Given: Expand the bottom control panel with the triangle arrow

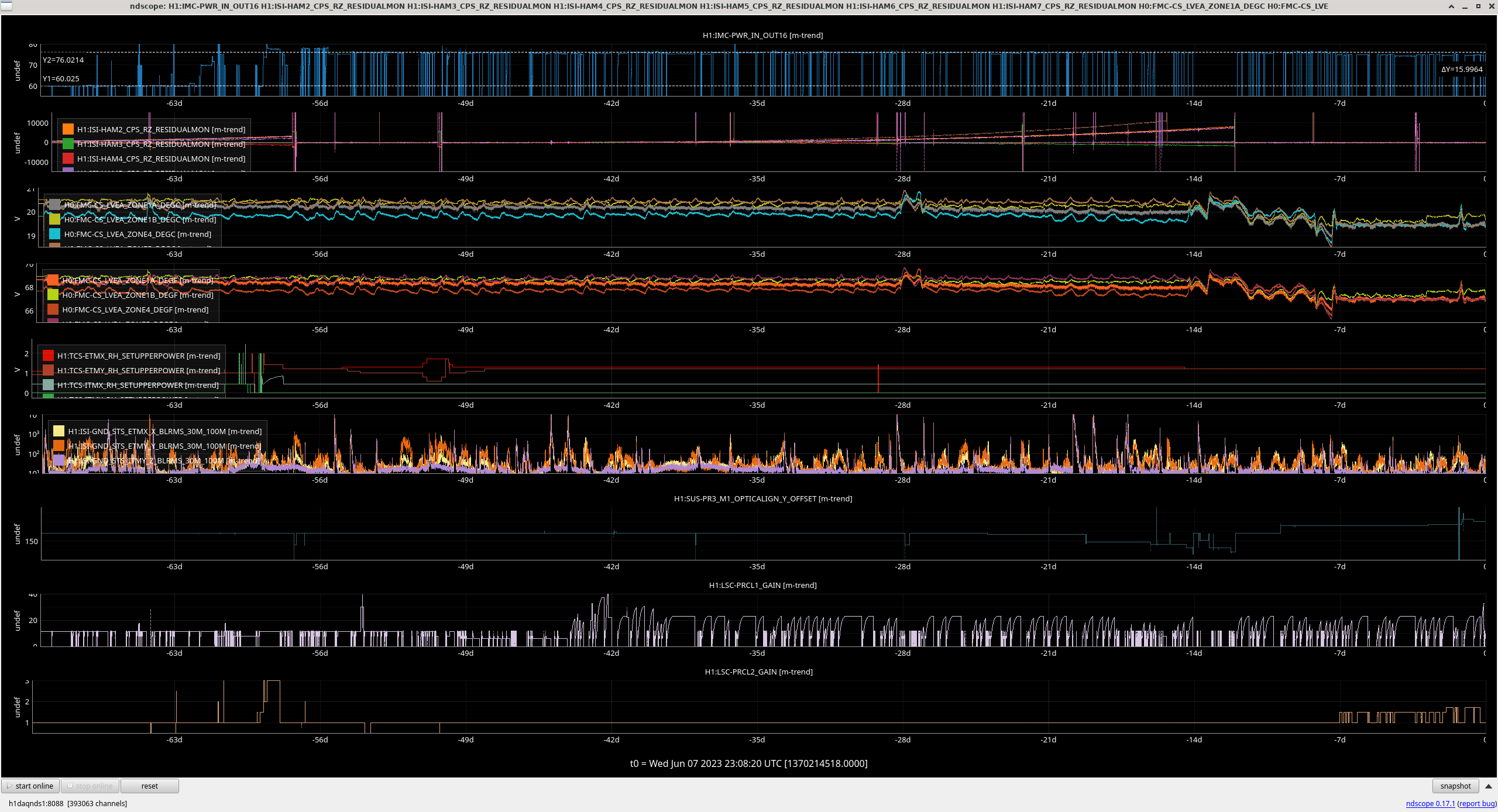Looking at the screenshot, I should pyautogui.click(x=1489, y=786).
